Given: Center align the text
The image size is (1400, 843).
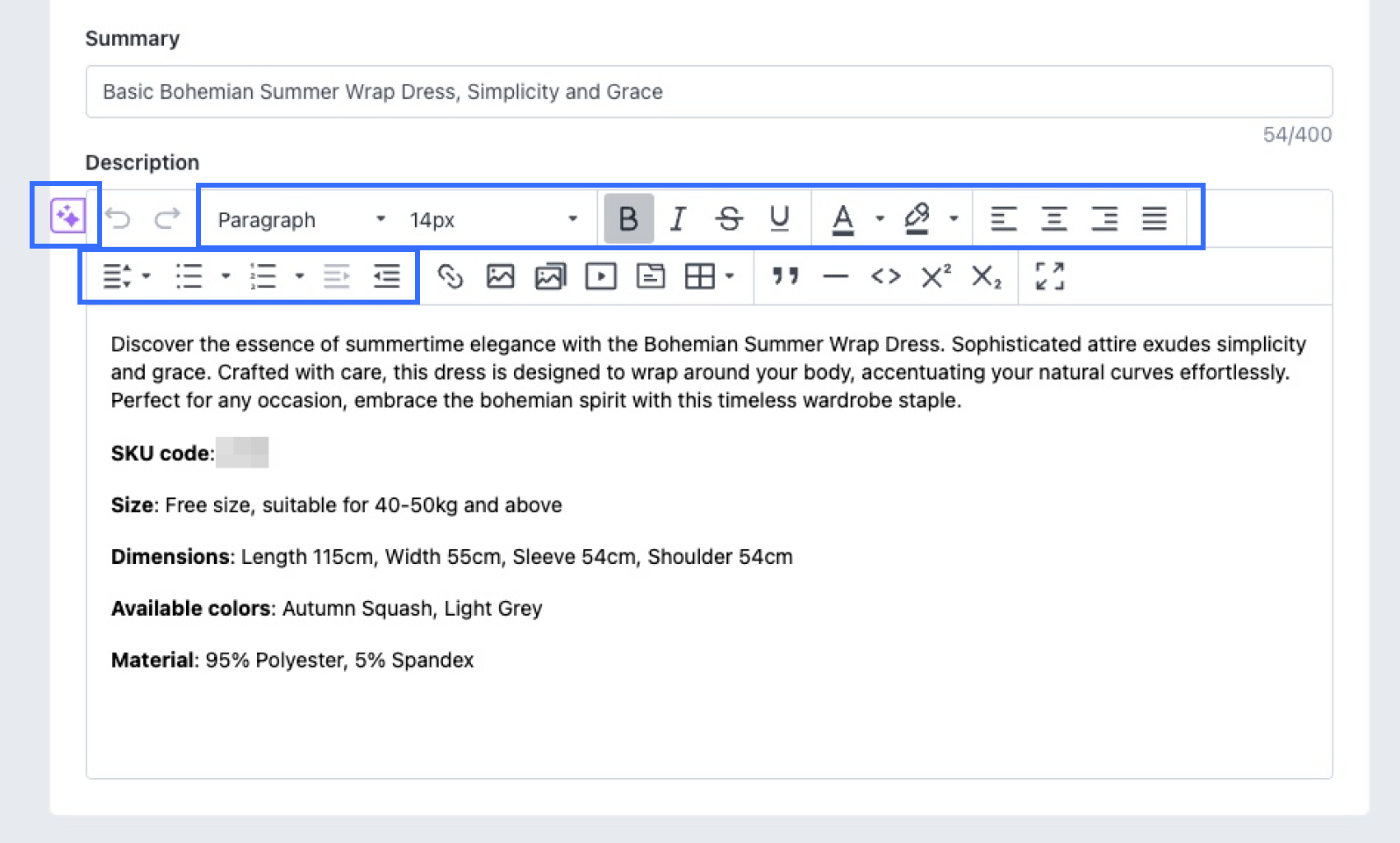Looking at the screenshot, I should [x=1053, y=219].
